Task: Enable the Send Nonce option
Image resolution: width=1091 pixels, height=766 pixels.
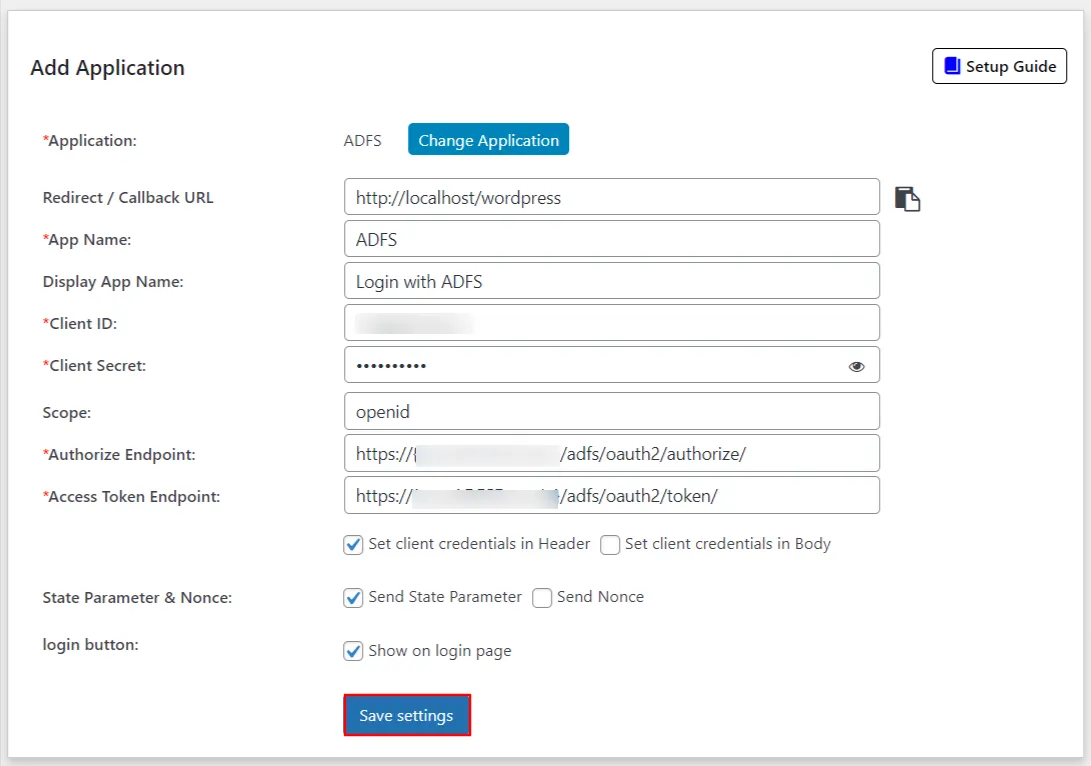Action: [x=541, y=597]
